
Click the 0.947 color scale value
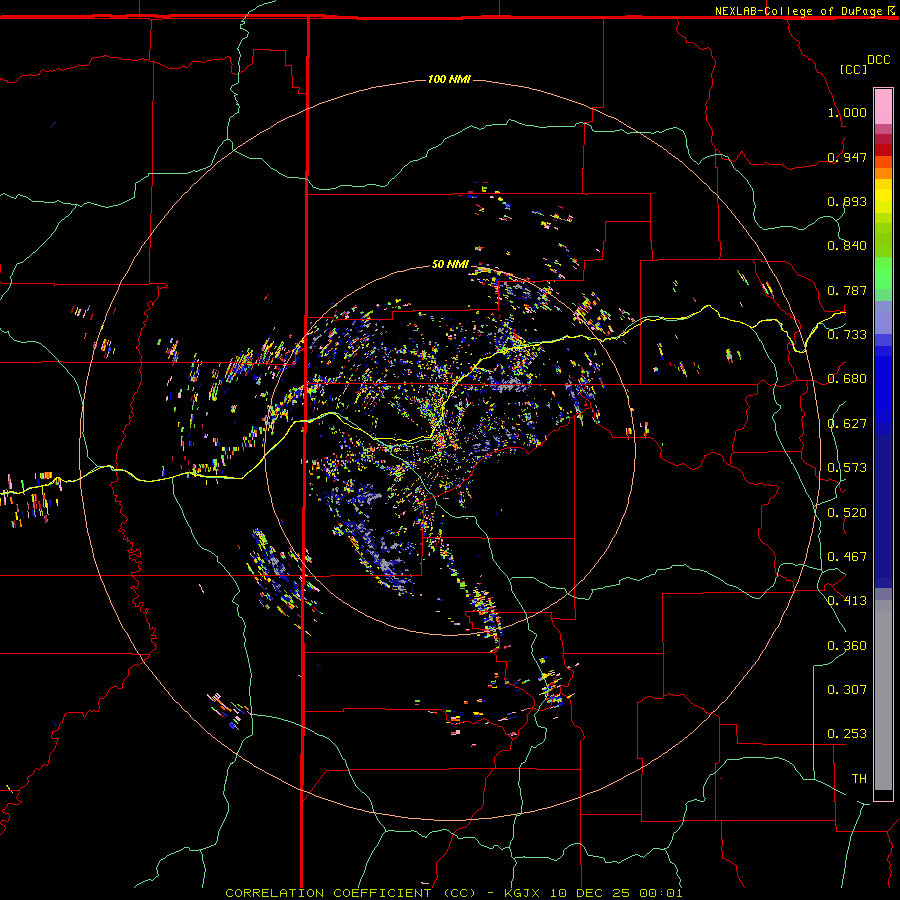click(847, 157)
